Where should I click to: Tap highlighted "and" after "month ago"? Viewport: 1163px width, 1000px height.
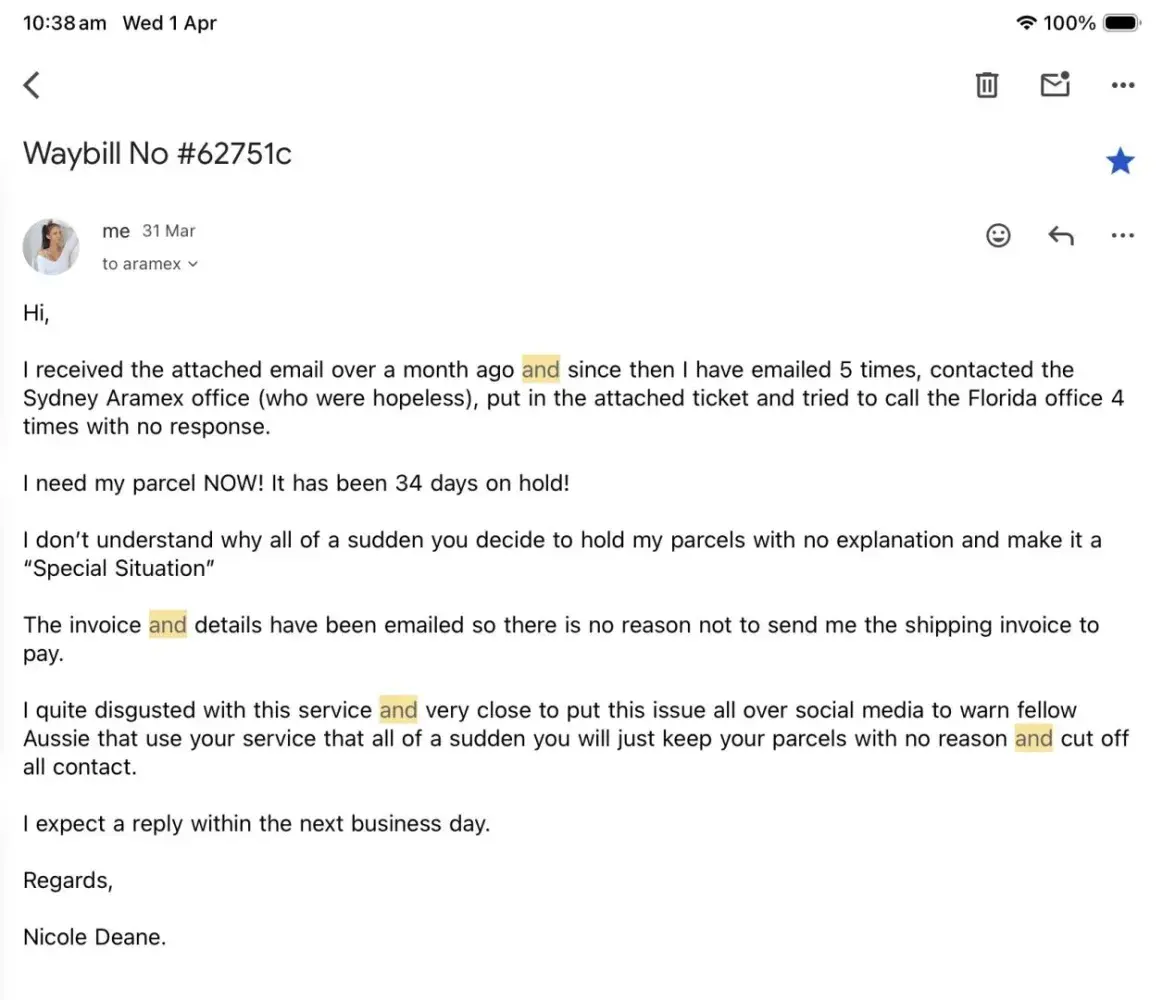coord(541,370)
